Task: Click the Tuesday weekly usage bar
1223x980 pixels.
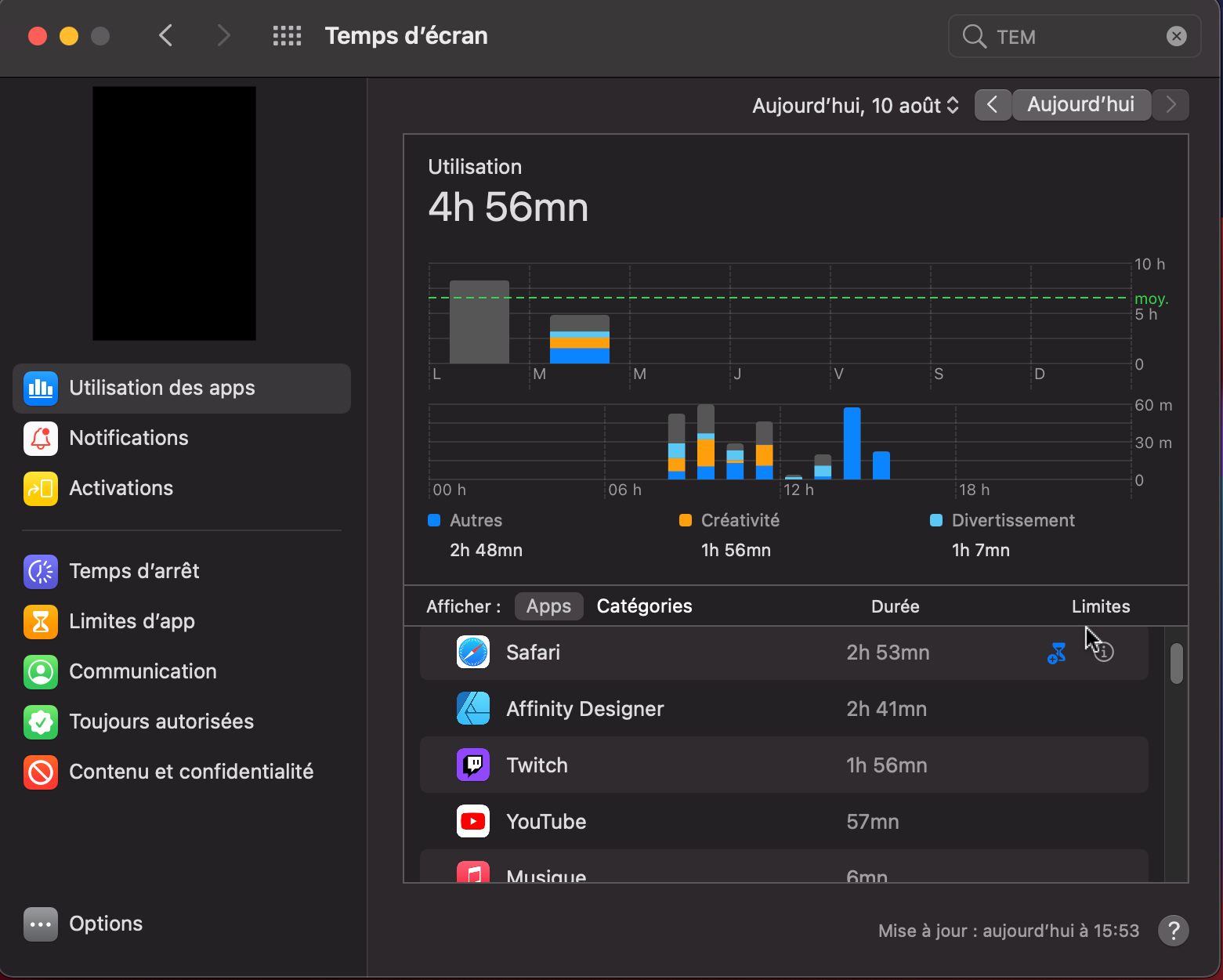Action: tap(580, 339)
